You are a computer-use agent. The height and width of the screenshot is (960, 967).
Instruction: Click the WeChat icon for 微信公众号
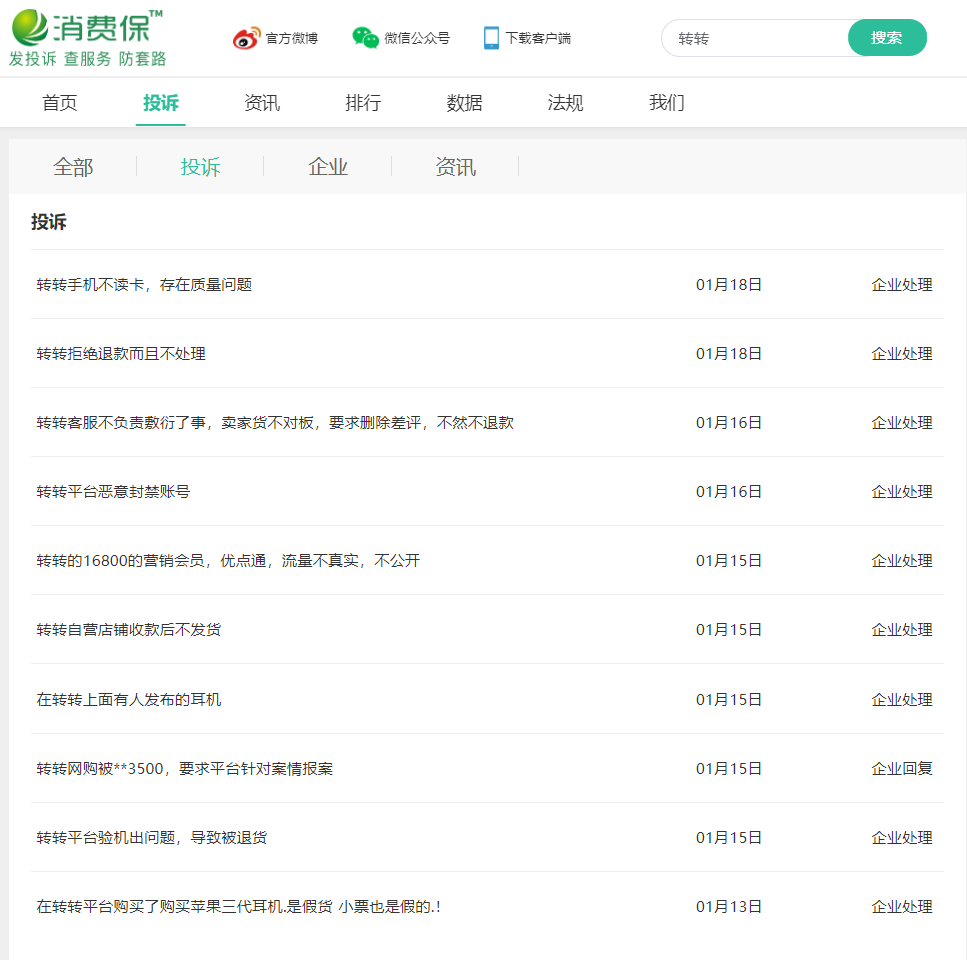365,38
